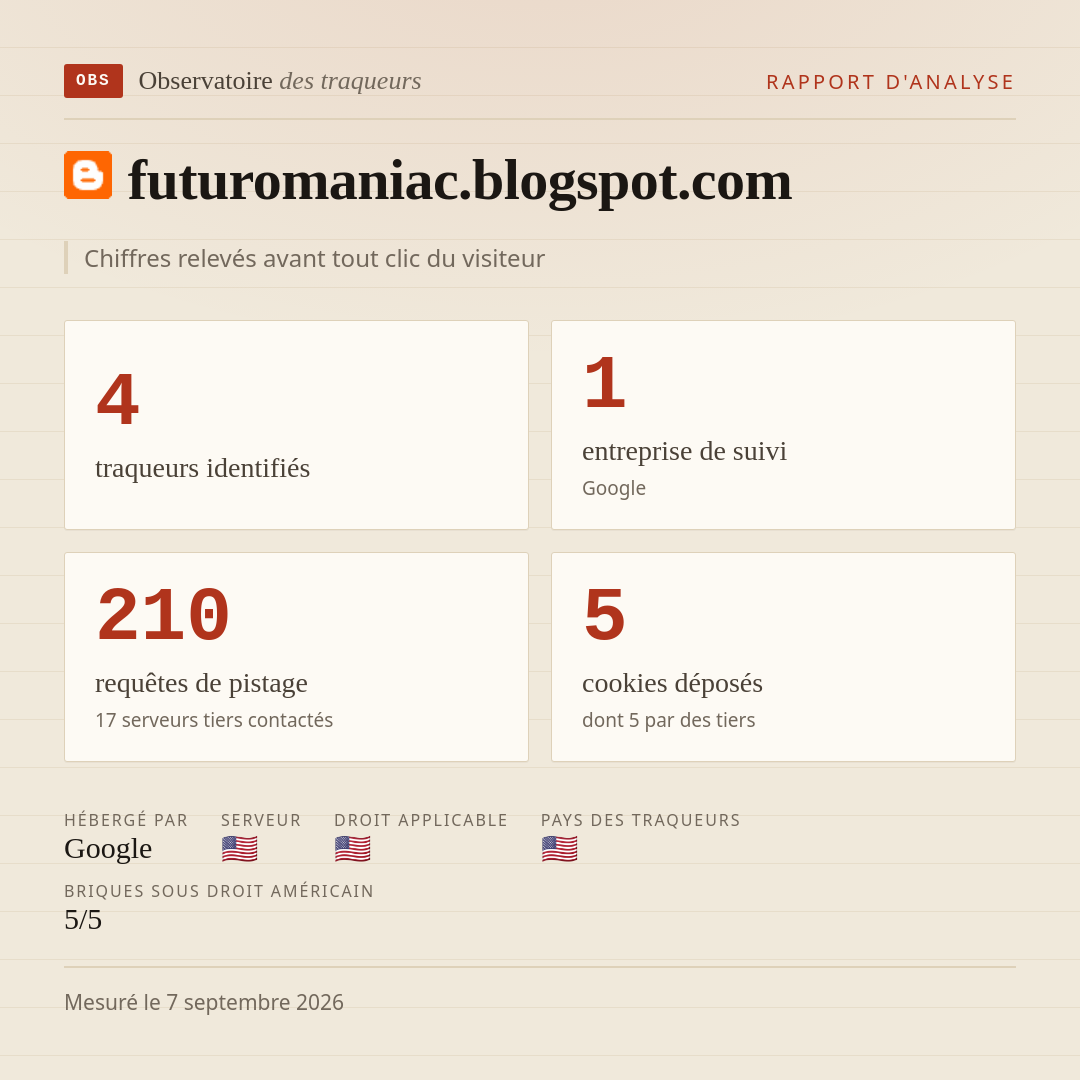
Task: Click the 210 requests figure
Action: pyautogui.click(x=163, y=614)
